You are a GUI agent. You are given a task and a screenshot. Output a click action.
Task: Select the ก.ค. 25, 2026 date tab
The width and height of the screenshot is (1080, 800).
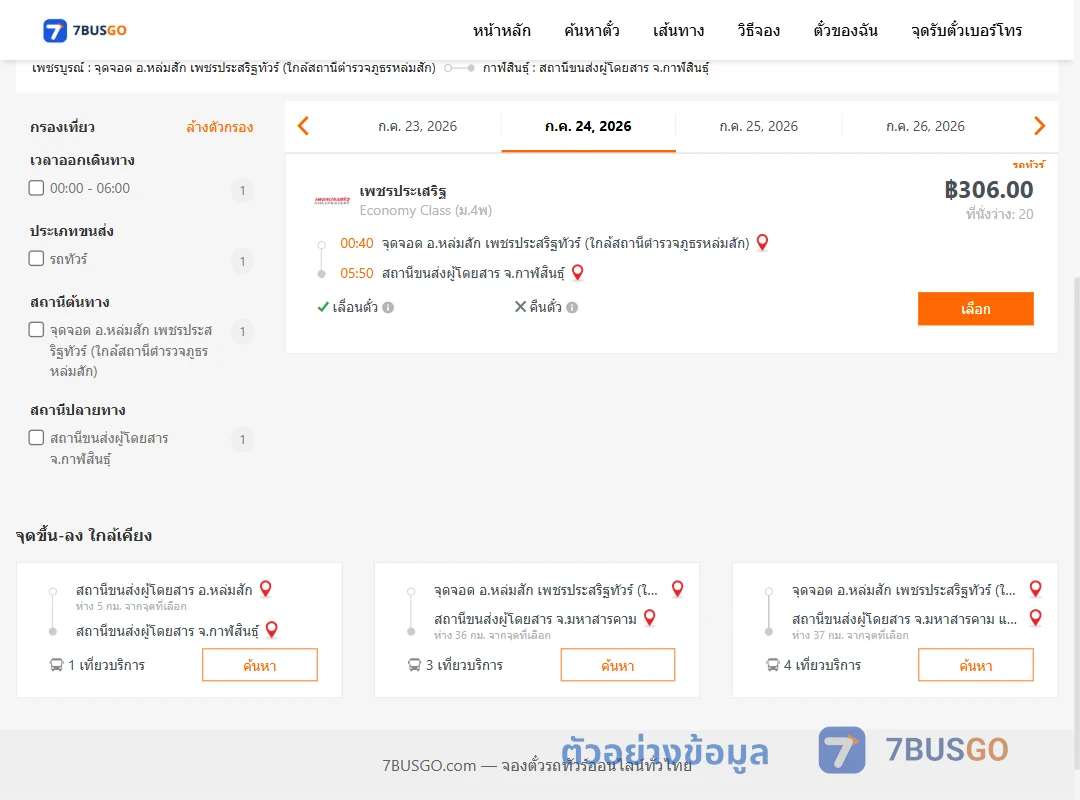[758, 126]
